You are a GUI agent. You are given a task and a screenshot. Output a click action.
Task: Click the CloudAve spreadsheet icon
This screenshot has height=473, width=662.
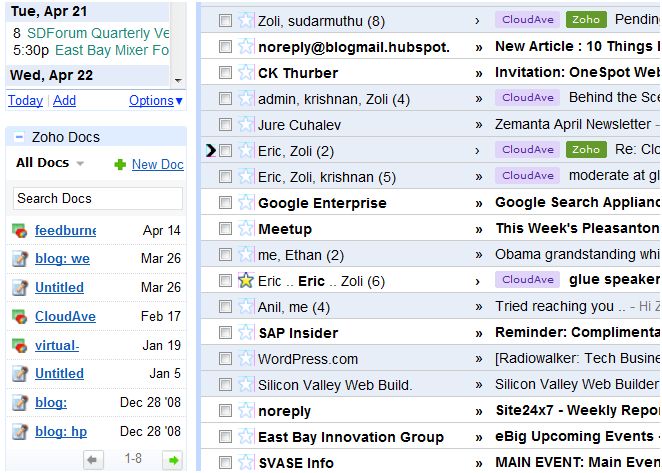[19, 316]
